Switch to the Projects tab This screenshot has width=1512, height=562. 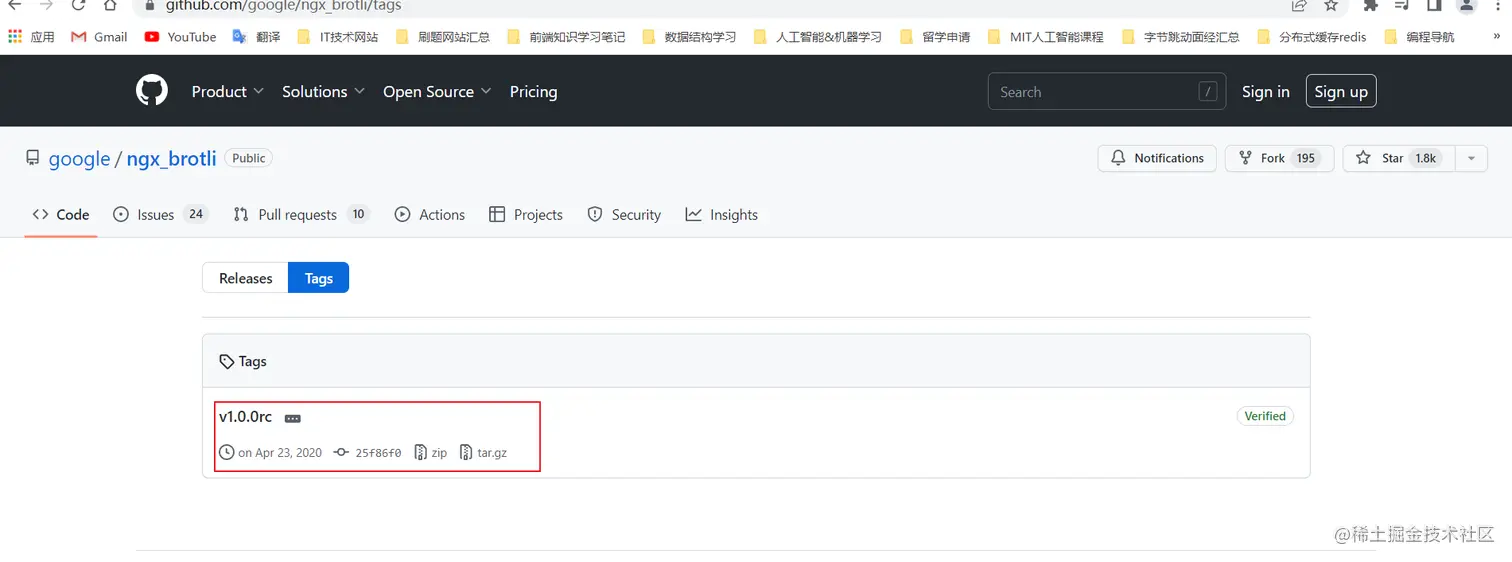pos(526,214)
